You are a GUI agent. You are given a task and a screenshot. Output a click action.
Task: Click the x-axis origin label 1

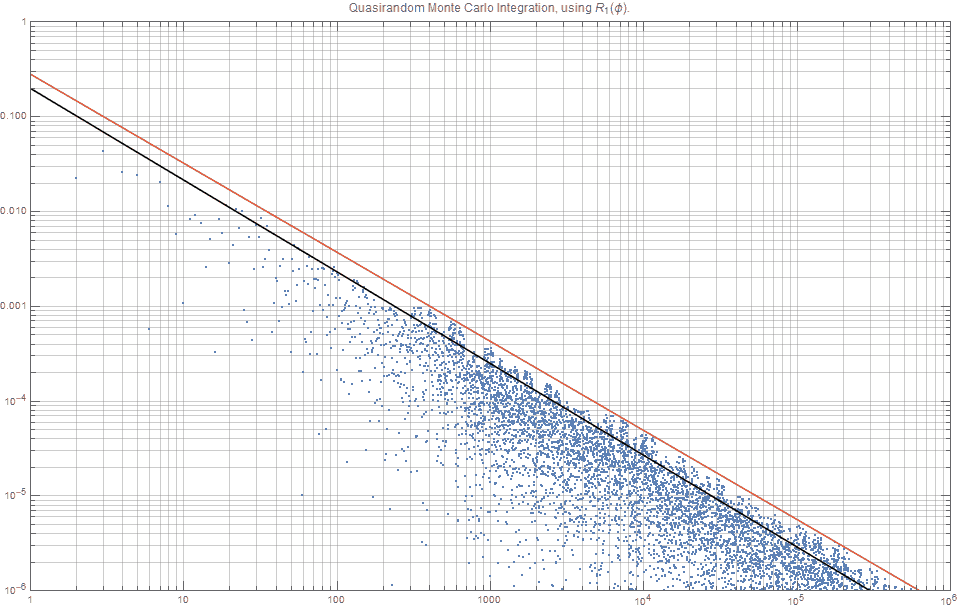click(31, 600)
